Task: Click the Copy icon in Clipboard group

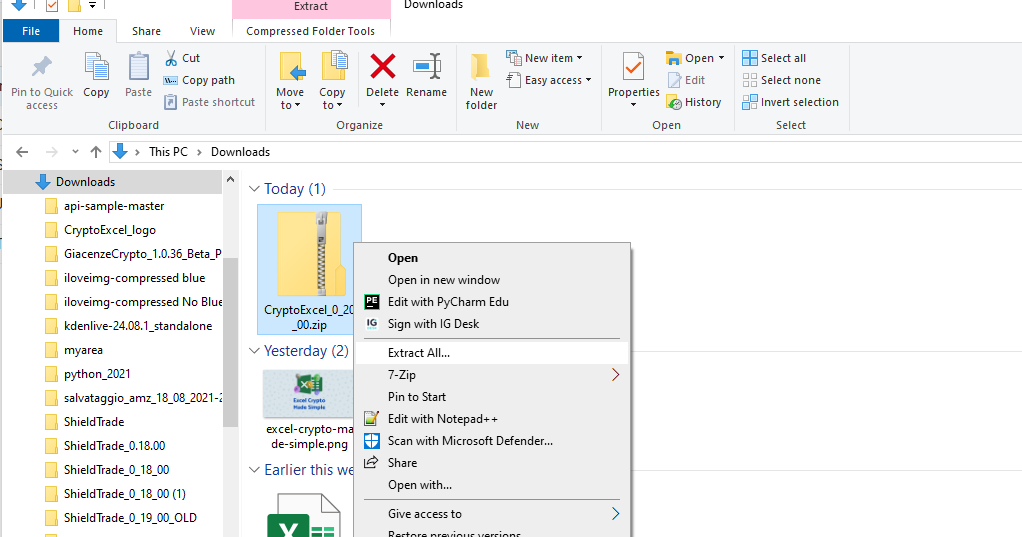Action: click(96, 68)
